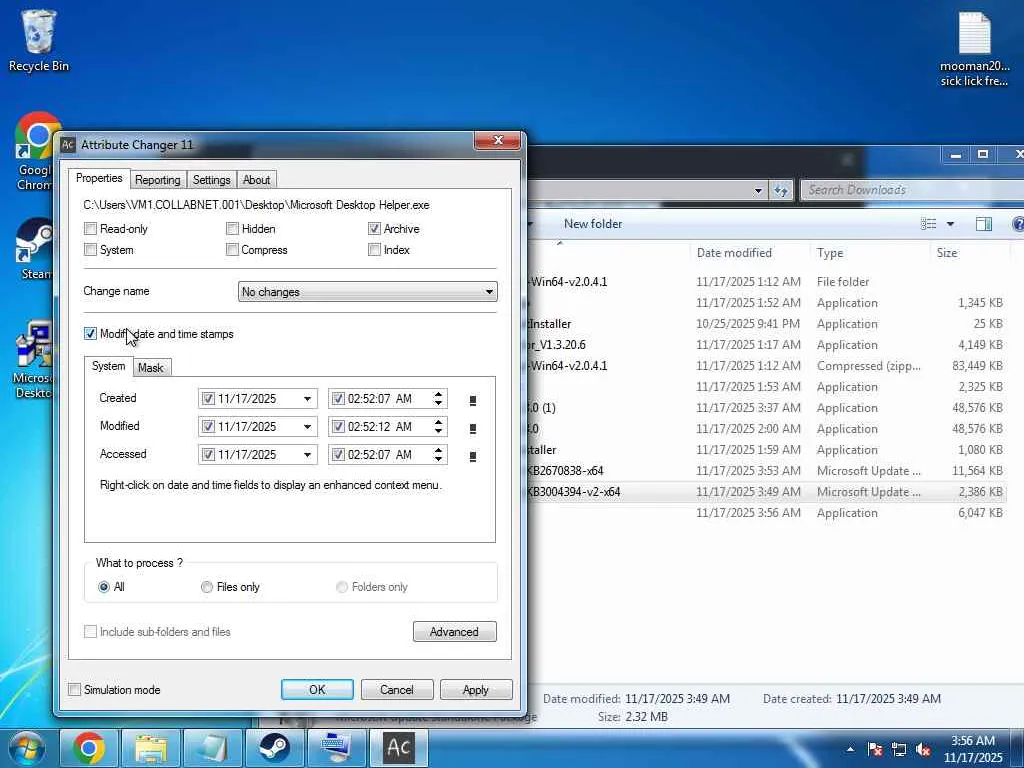Click the muted volume tray icon

click(x=923, y=749)
